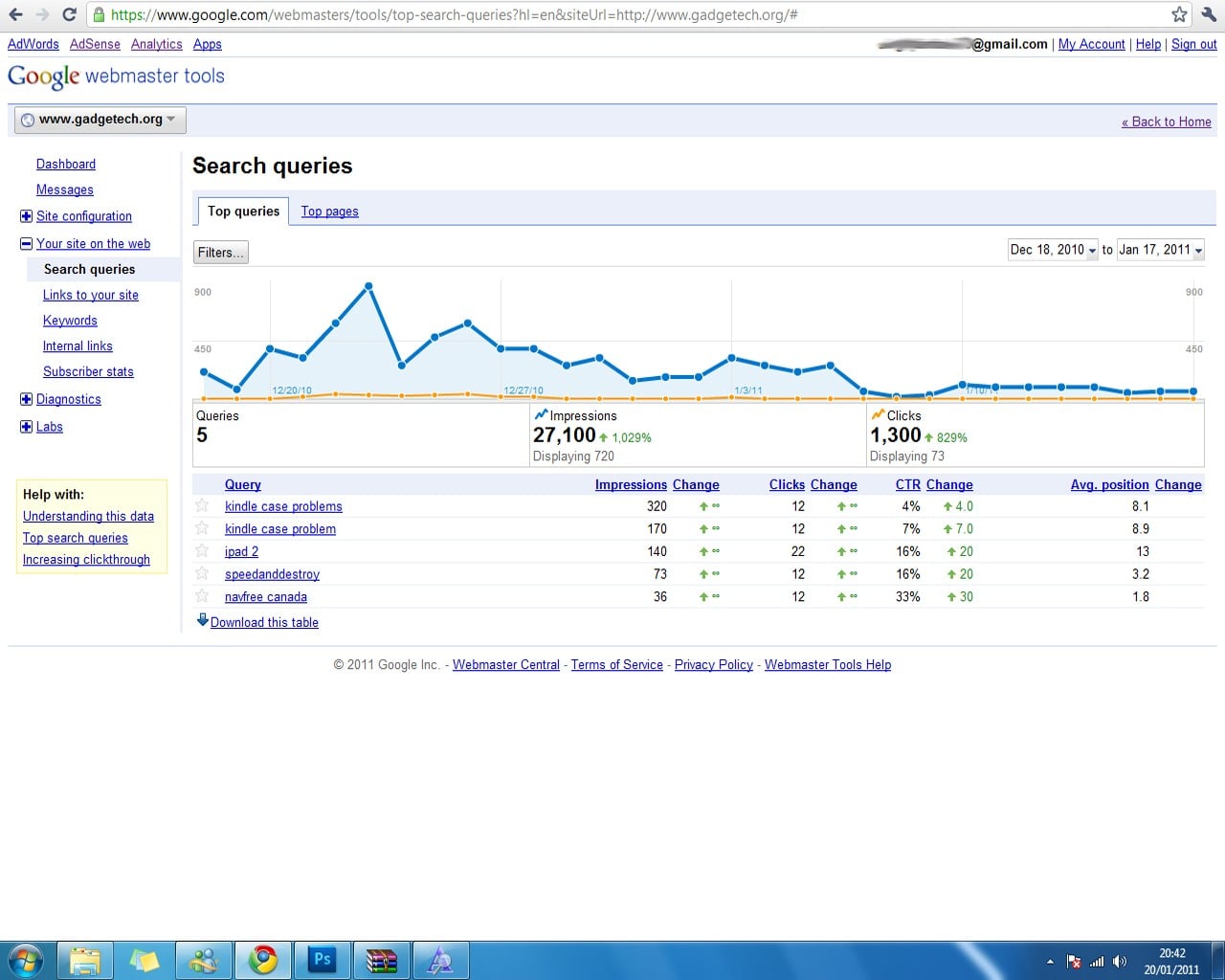The image size is (1225, 980).
Task: Open the volume control in the tray
Action: pos(1120,961)
